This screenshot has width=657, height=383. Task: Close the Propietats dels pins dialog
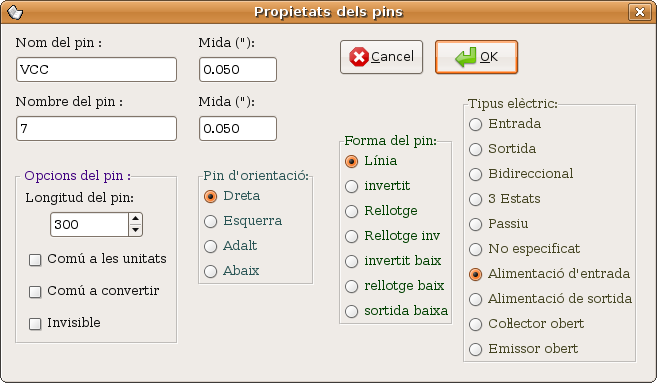tap(639, 12)
